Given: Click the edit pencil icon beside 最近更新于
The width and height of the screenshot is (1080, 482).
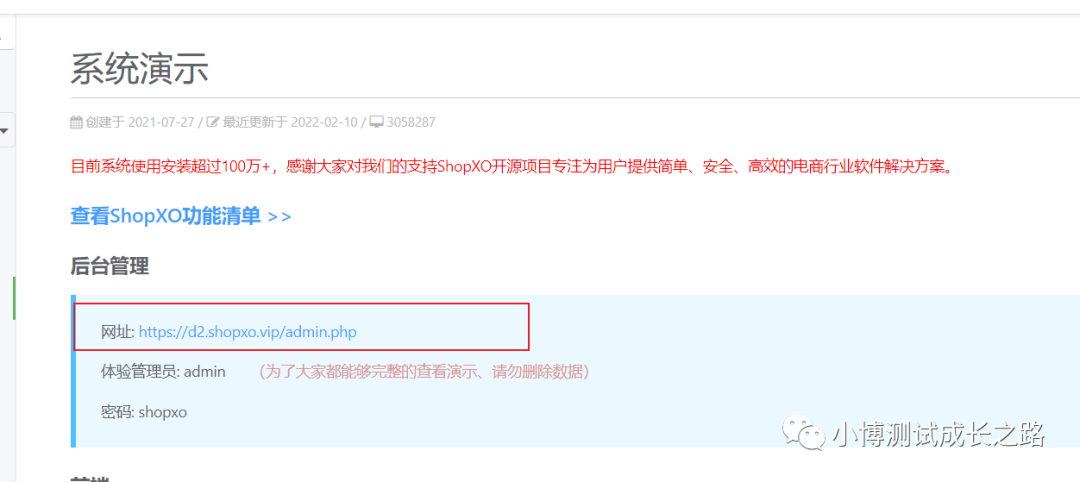Looking at the screenshot, I should (x=213, y=123).
